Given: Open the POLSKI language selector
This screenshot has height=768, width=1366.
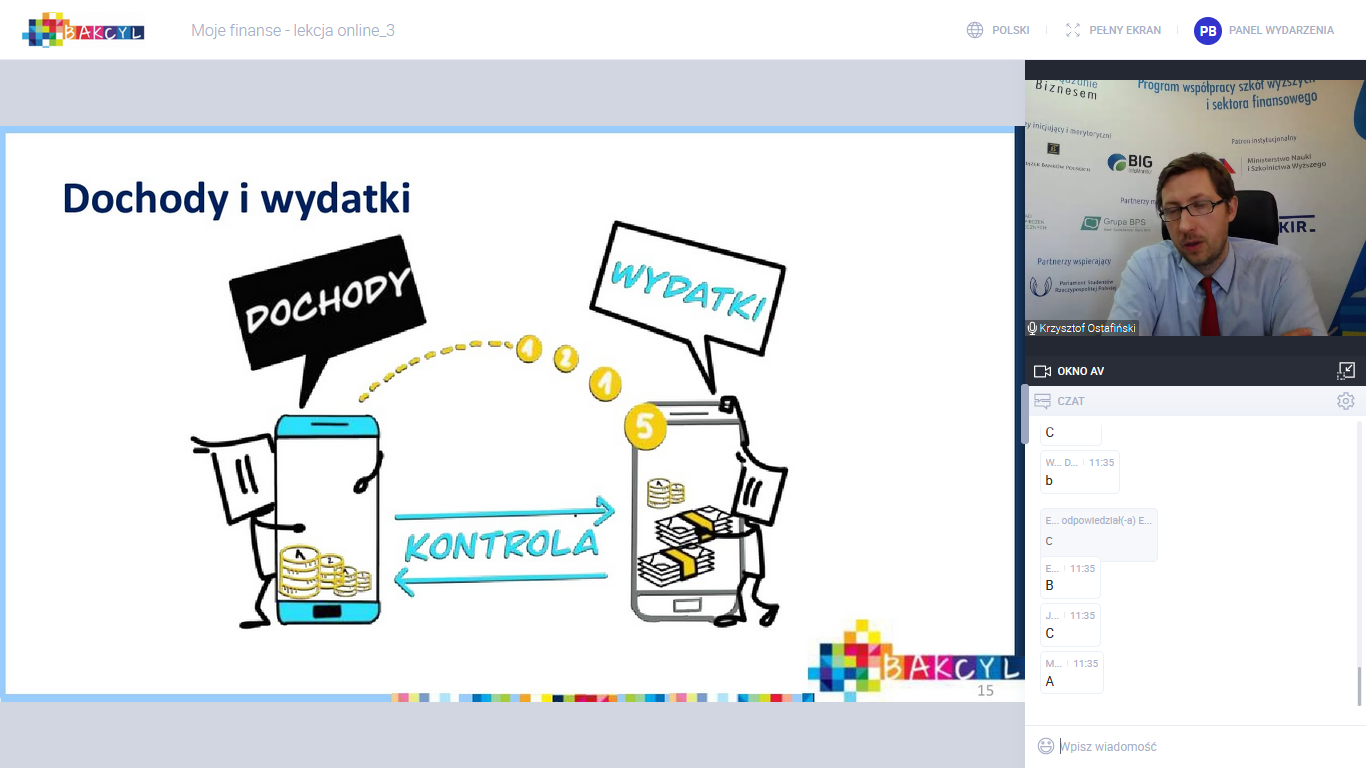Looking at the screenshot, I should pos(1010,30).
